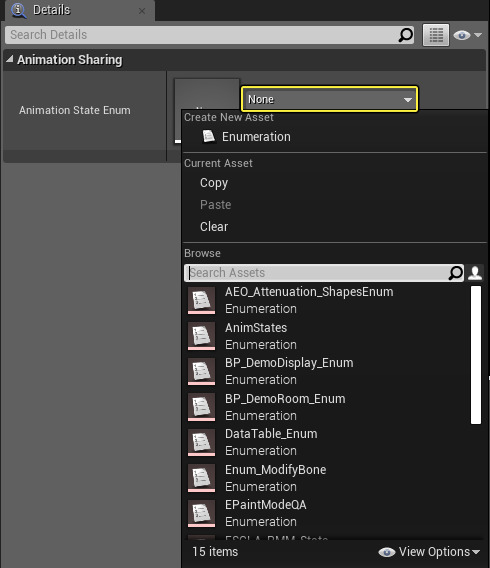Select the EPaintModeQA asset
This screenshot has width=490, height=568.
click(327, 513)
